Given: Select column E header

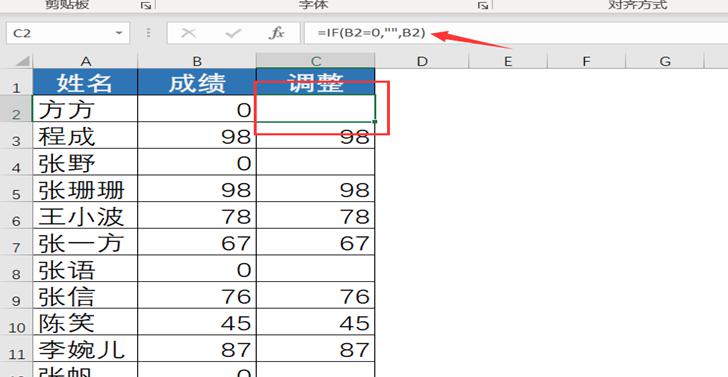Looking at the screenshot, I should click(508, 61).
